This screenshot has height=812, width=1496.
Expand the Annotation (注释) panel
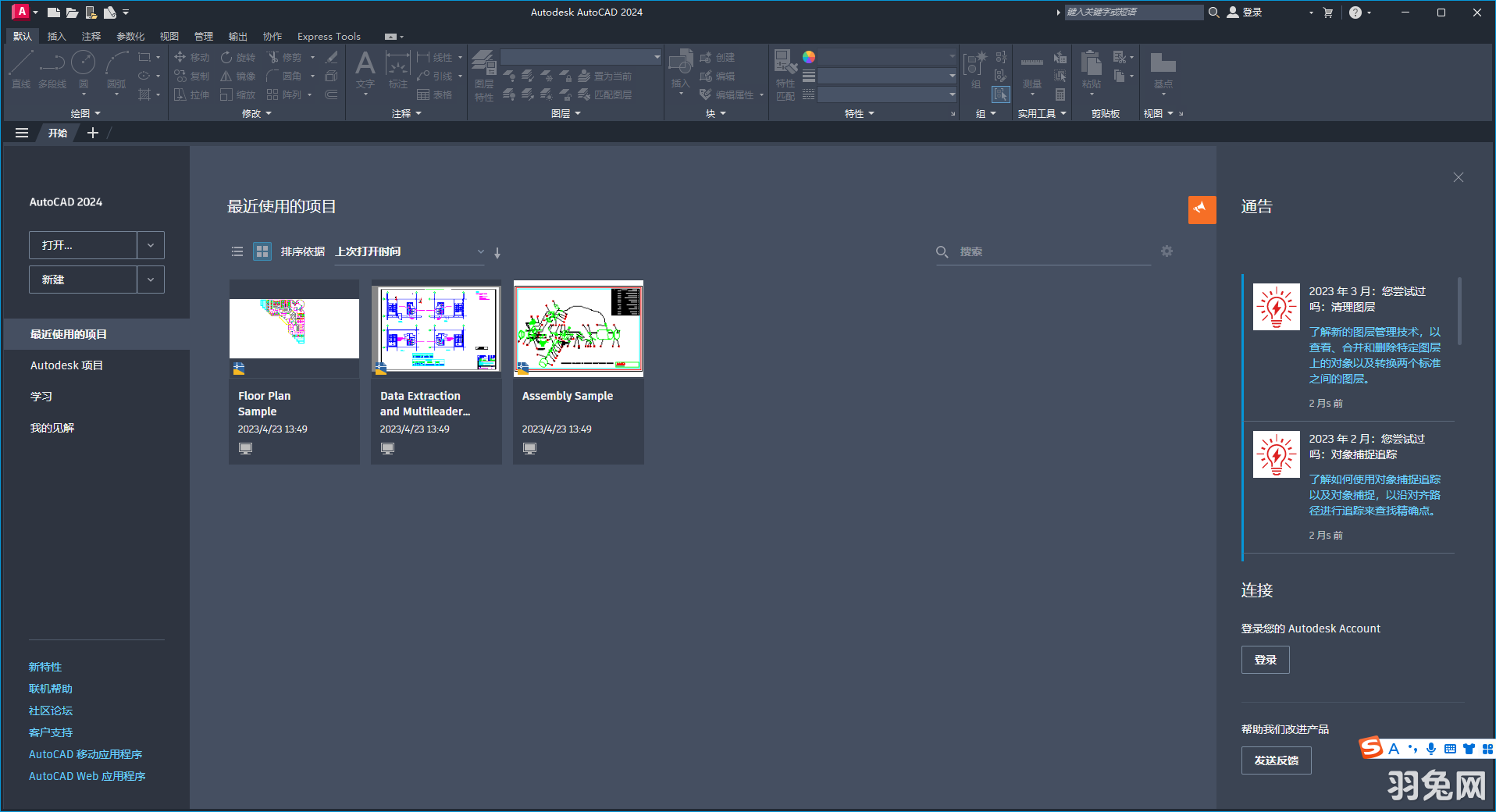click(x=407, y=113)
